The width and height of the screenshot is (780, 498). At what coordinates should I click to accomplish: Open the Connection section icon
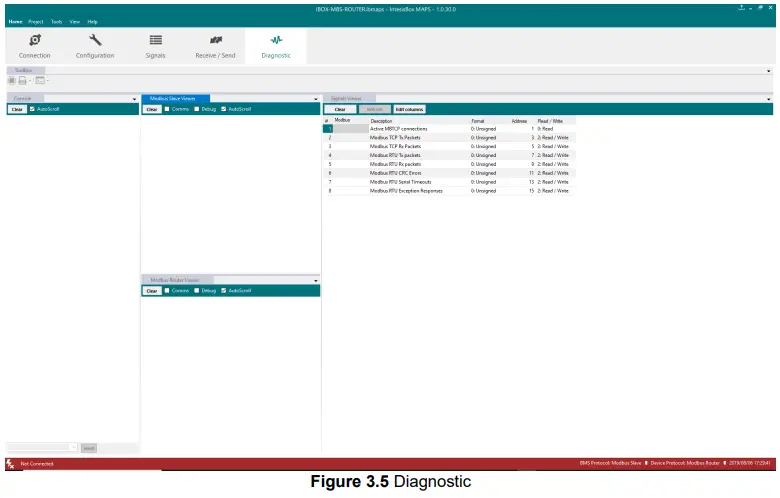click(35, 40)
